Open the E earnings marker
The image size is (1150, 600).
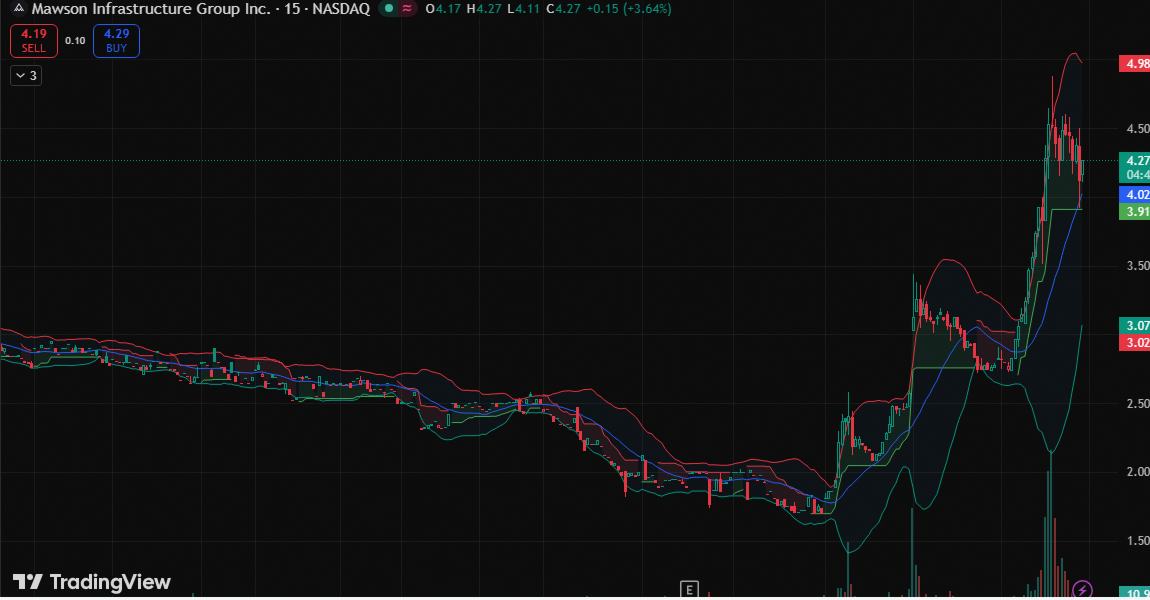689,589
